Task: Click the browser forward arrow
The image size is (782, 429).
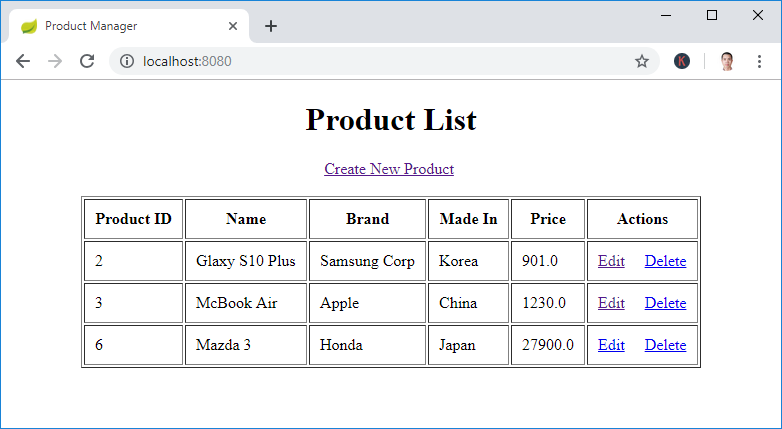Action: point(55,61)
